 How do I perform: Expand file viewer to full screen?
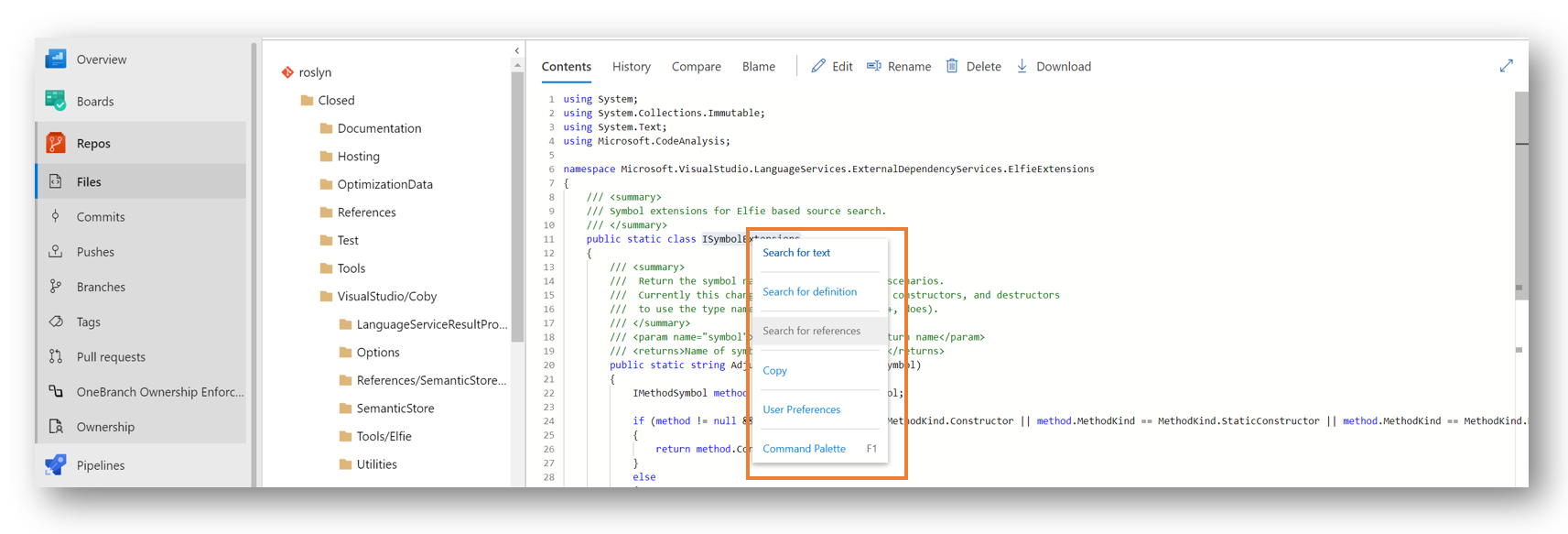tap(1506, 66)
